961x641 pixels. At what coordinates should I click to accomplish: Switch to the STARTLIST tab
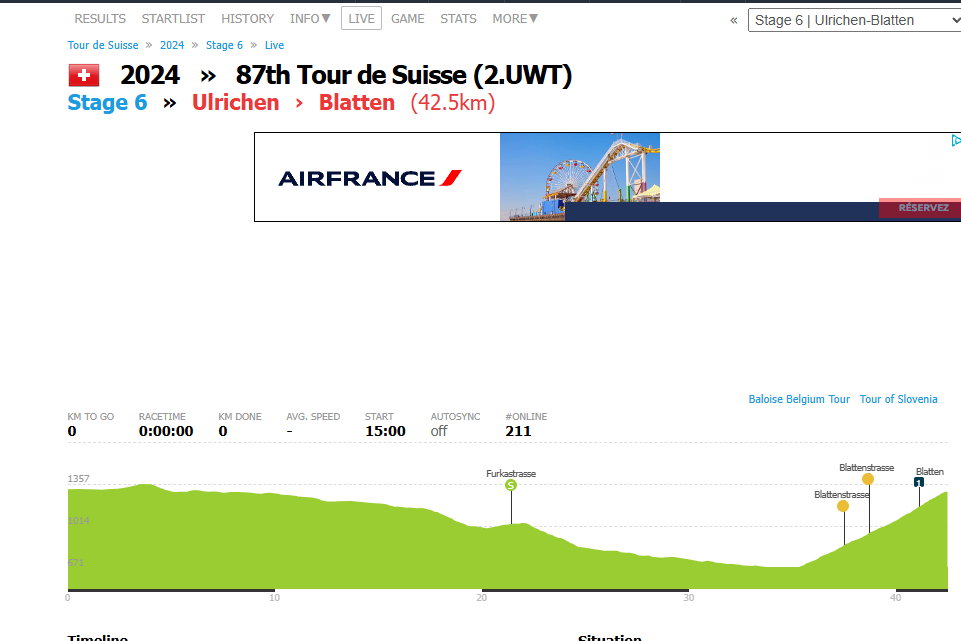[173, 19]
